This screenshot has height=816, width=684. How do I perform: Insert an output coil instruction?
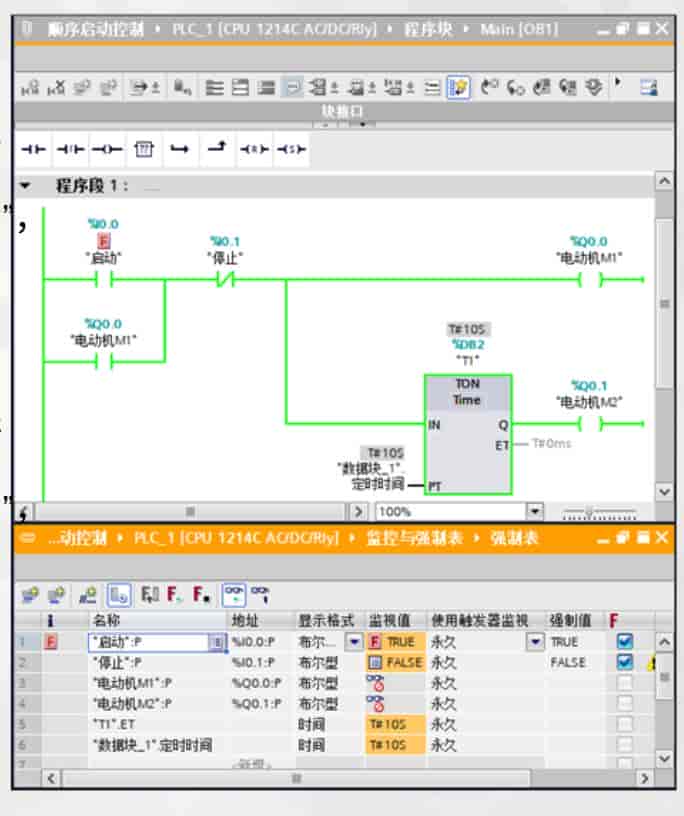tap(107, 149)
